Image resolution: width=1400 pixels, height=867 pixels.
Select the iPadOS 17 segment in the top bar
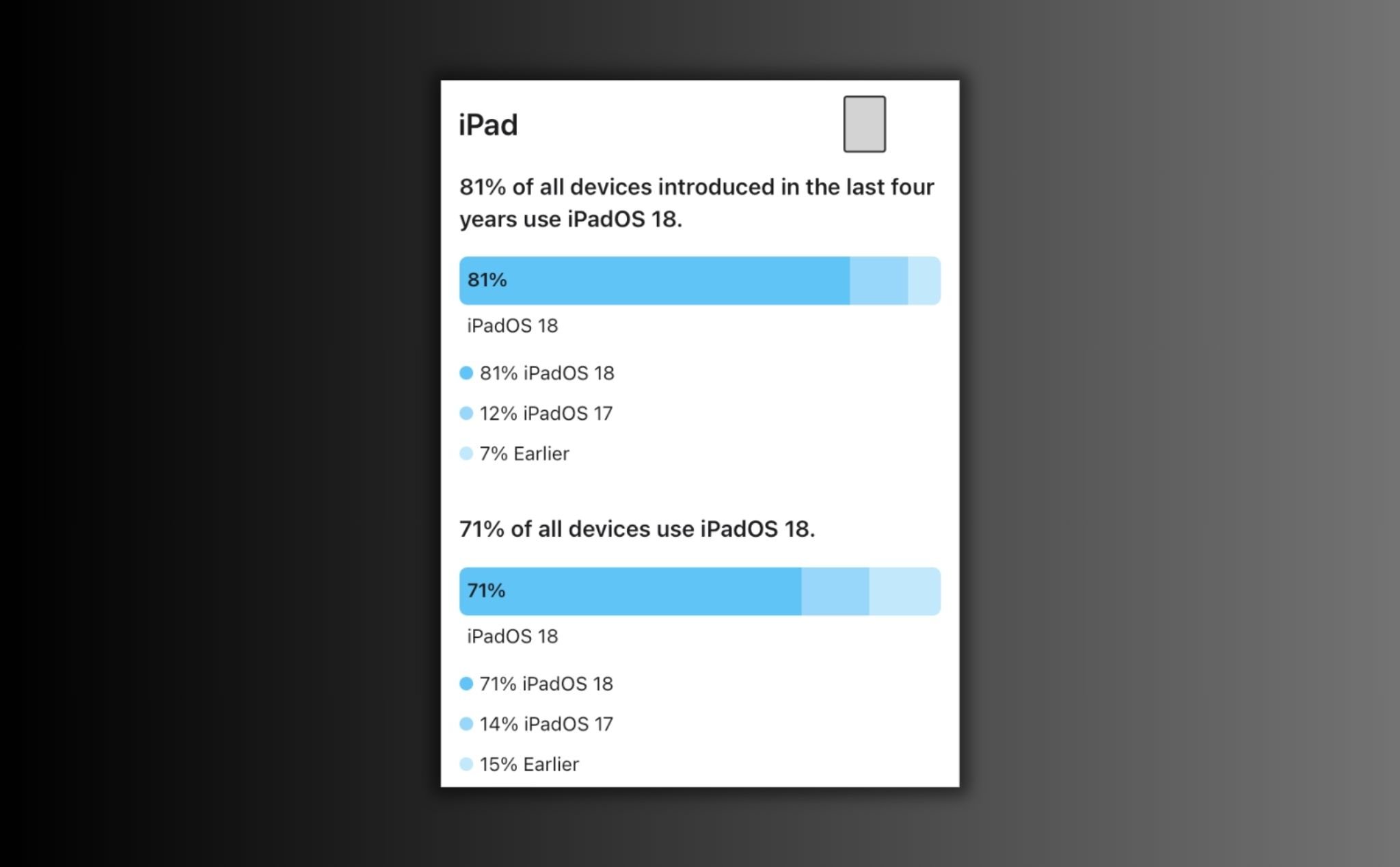878,280
